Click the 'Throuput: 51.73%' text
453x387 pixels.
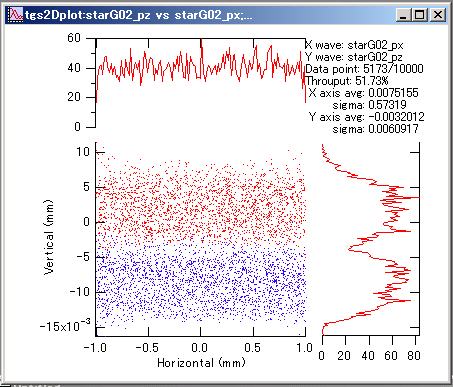click(347, 81)
